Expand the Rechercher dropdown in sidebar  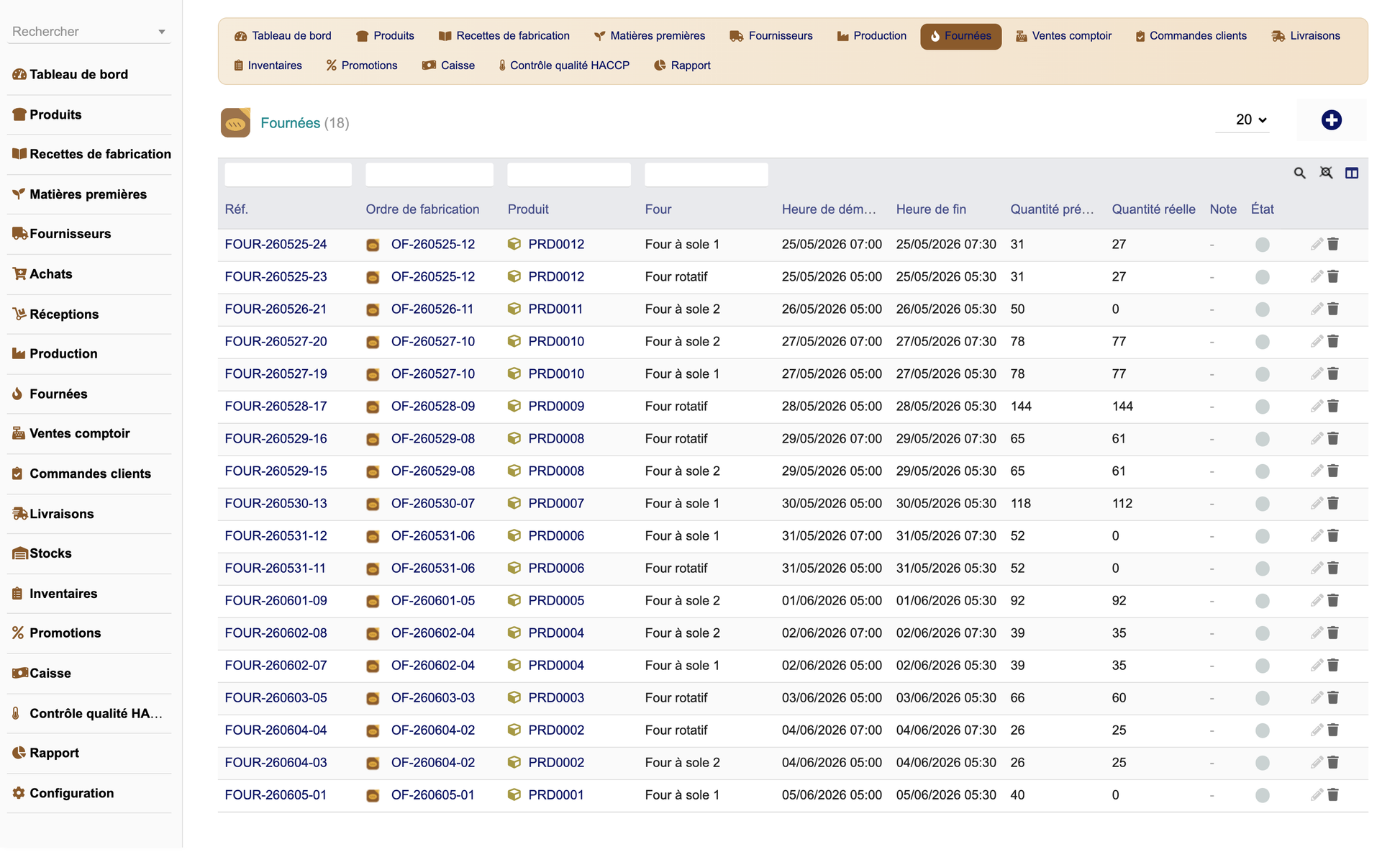point(161,32)
